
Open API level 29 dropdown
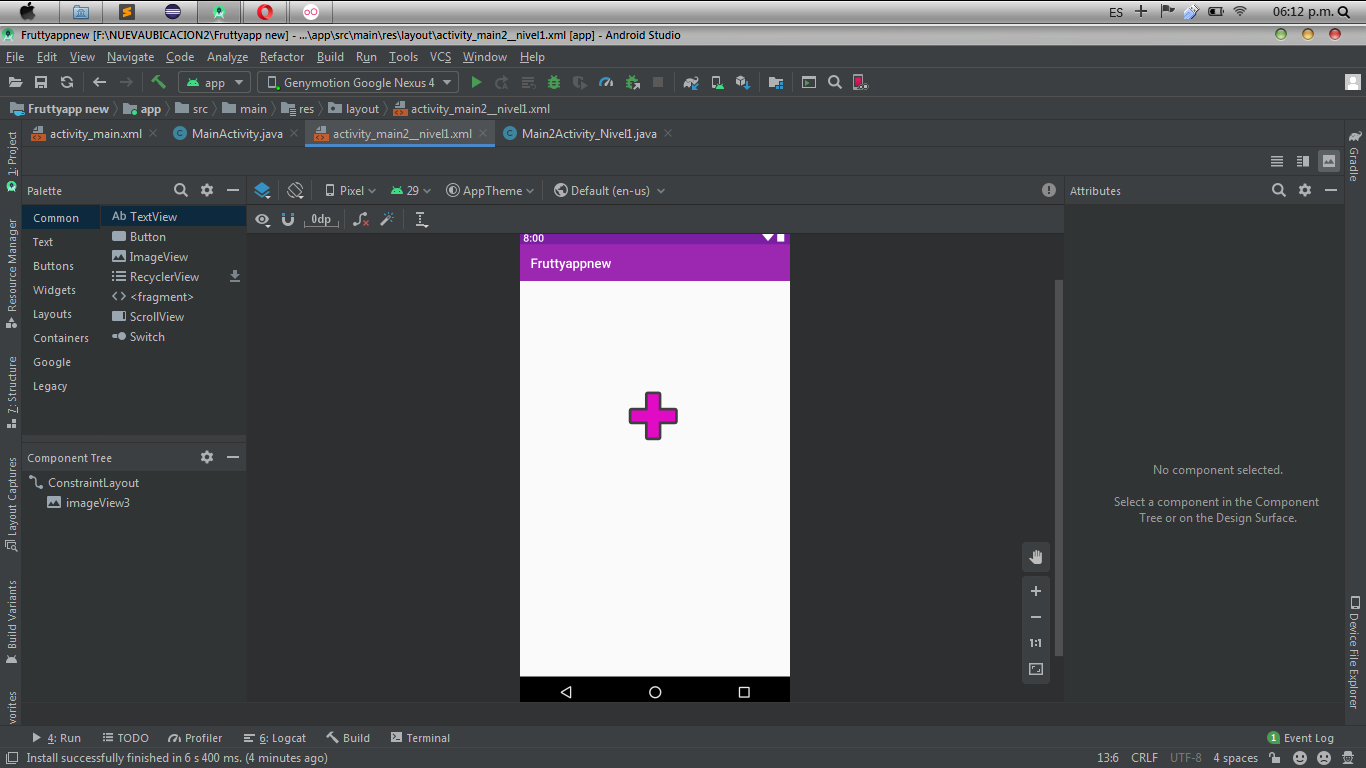(411, 190)
